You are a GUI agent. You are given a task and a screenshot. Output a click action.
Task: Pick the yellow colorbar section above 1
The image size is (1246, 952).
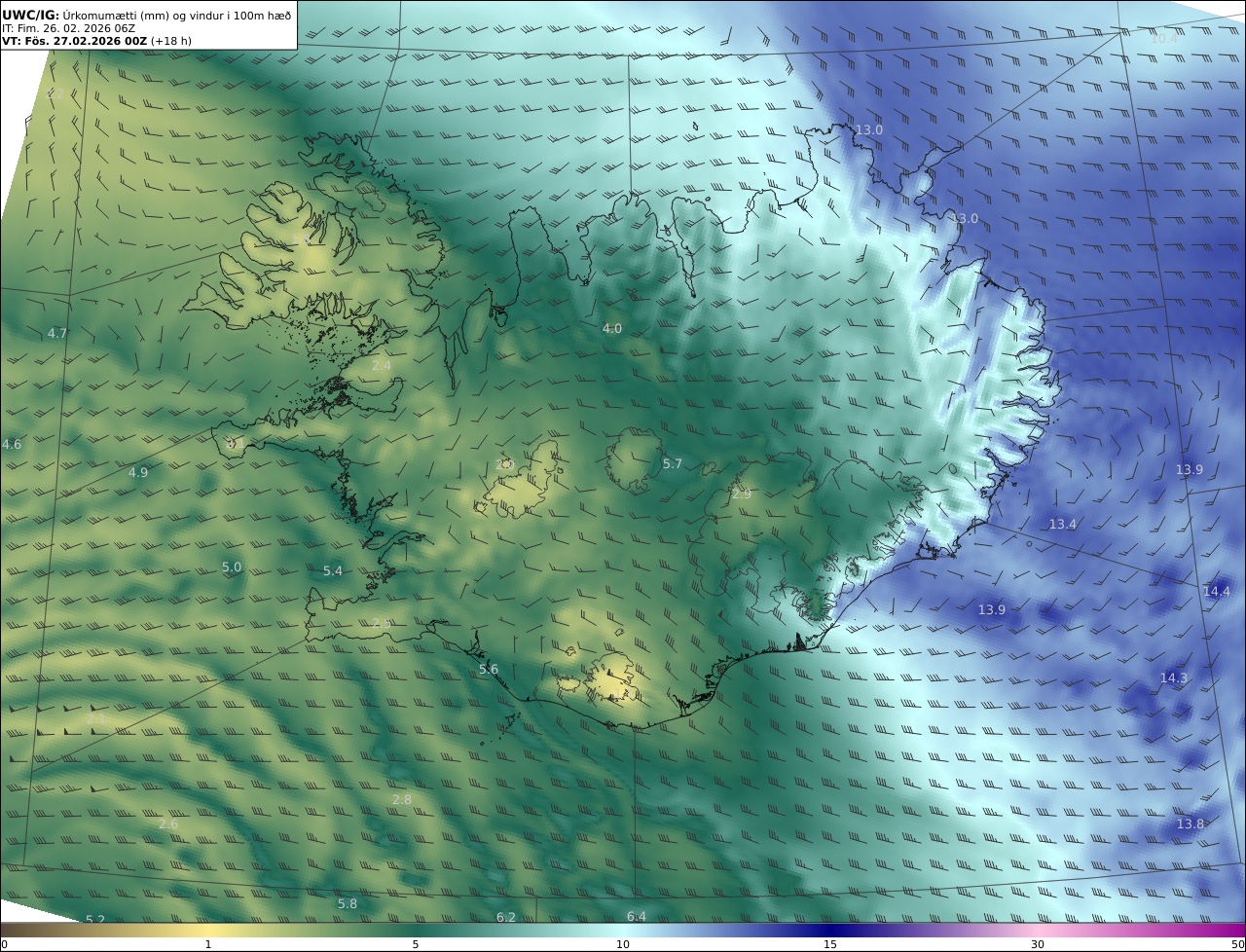click(x=207, y=930)
